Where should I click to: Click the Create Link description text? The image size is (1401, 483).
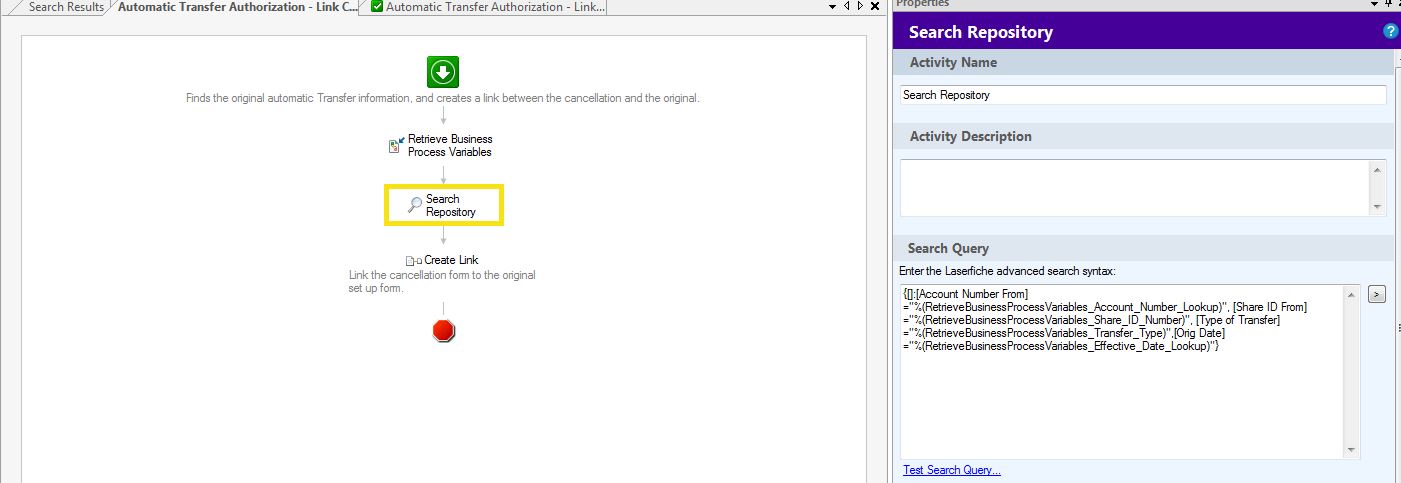[442, 281]
